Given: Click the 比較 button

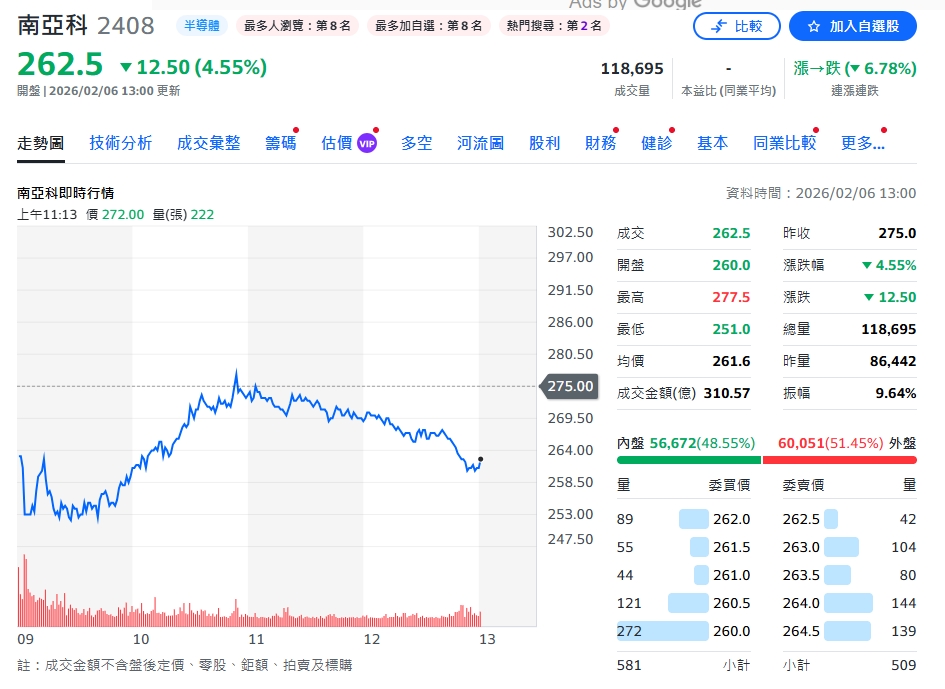Looking at the screenshot, I should pos(737,26).
